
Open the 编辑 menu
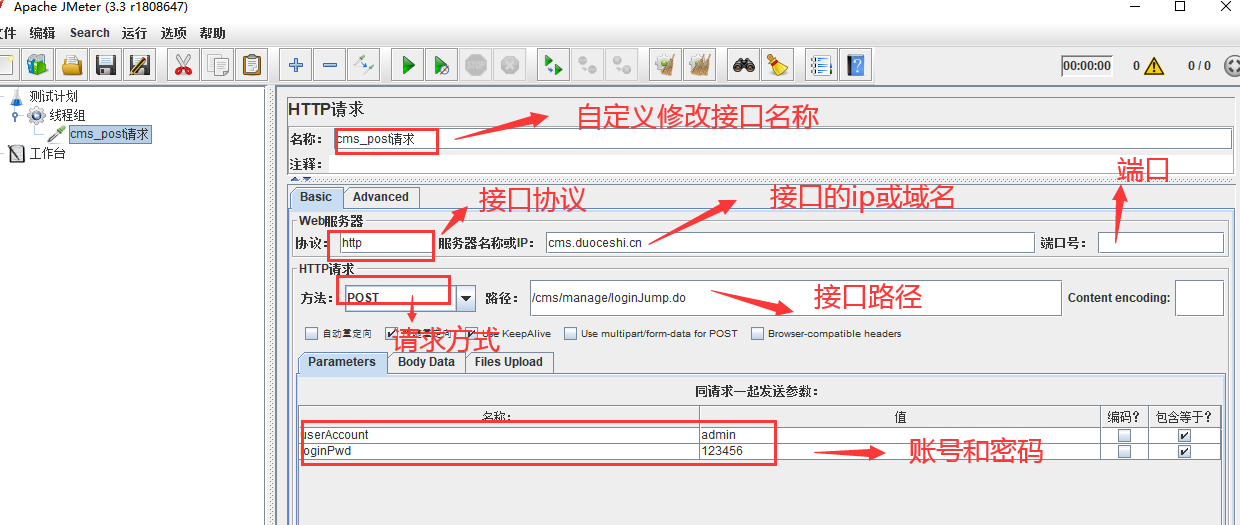click(x=42, y=33)
